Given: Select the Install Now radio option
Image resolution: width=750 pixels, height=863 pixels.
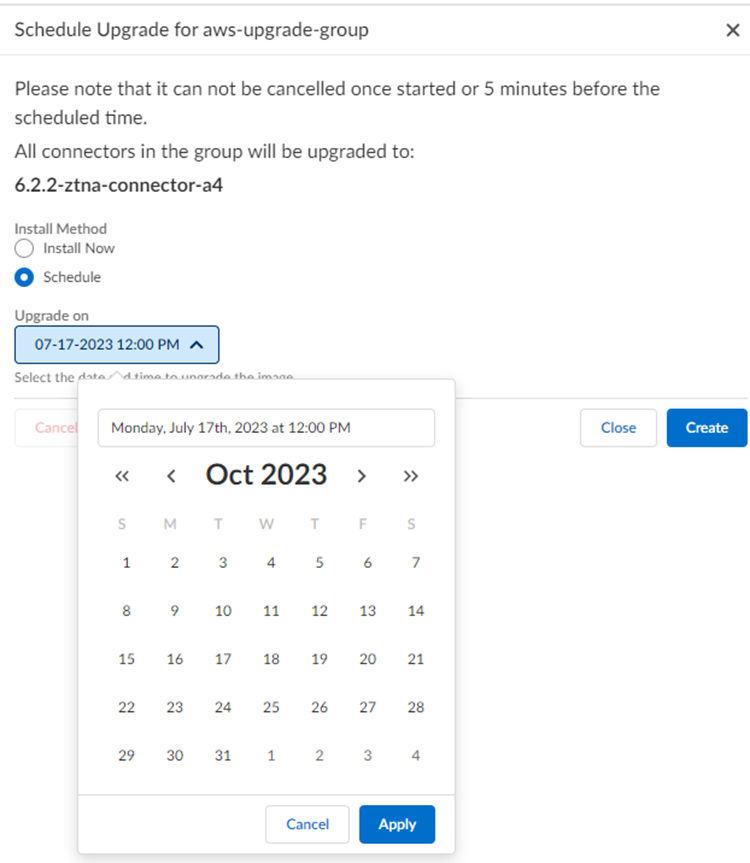Looking at the screenshot, I should coord(25,249).
